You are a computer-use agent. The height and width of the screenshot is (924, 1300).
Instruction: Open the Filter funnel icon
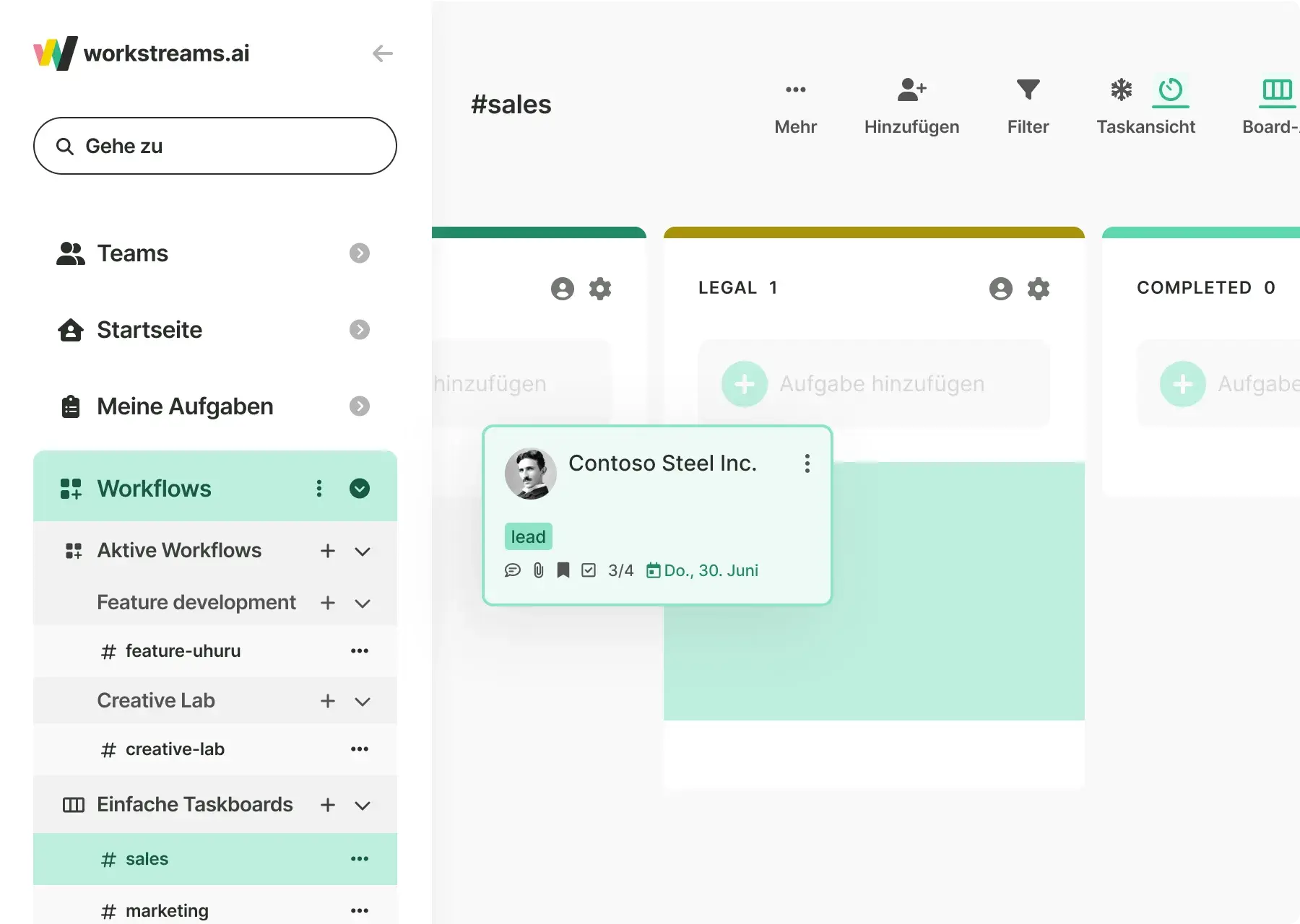(1028, 90)
